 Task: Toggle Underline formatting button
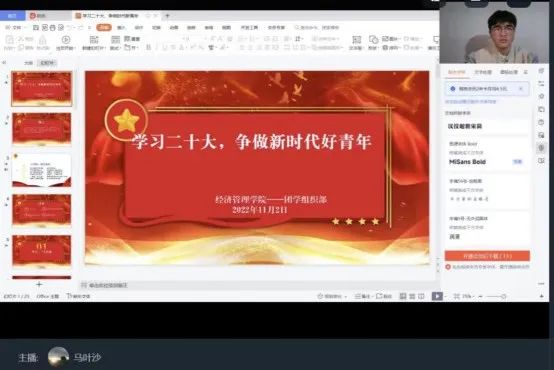point(165,47)
